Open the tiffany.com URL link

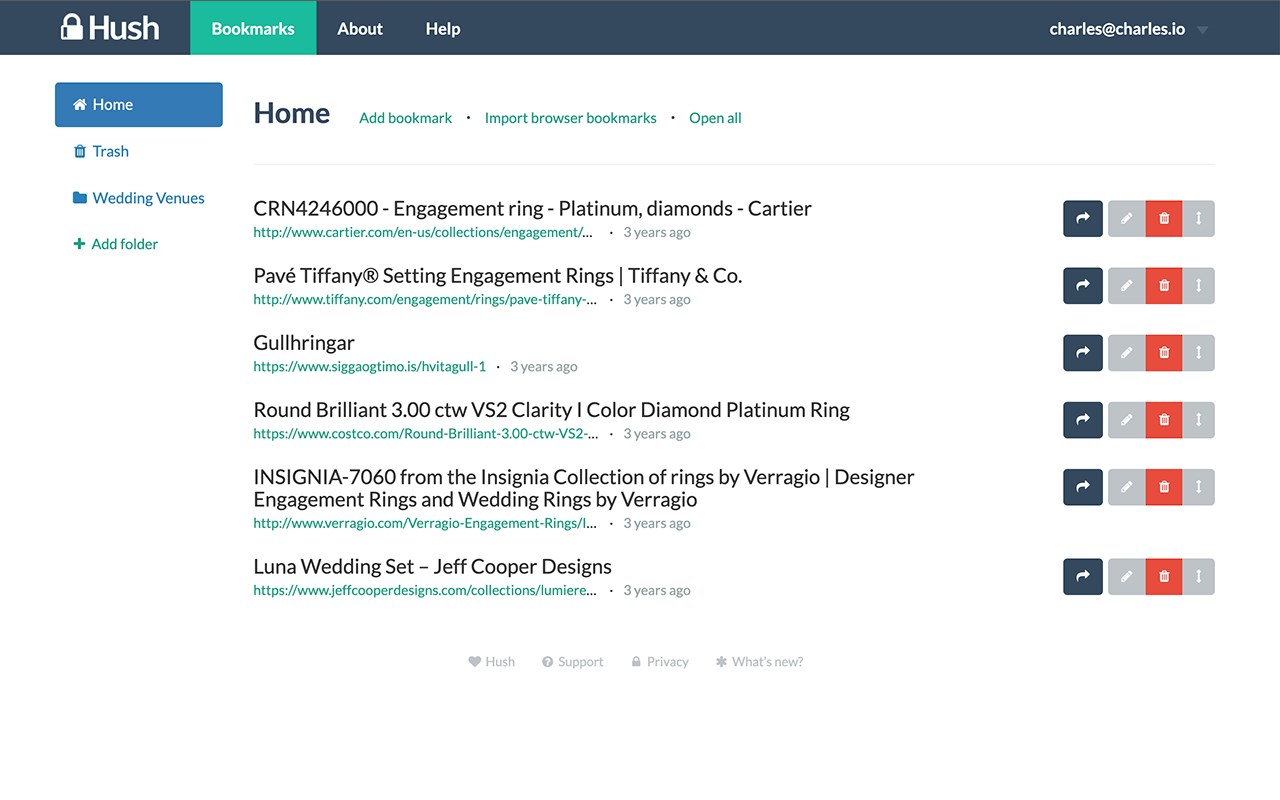pyautogui.click(x=425, y=299)
